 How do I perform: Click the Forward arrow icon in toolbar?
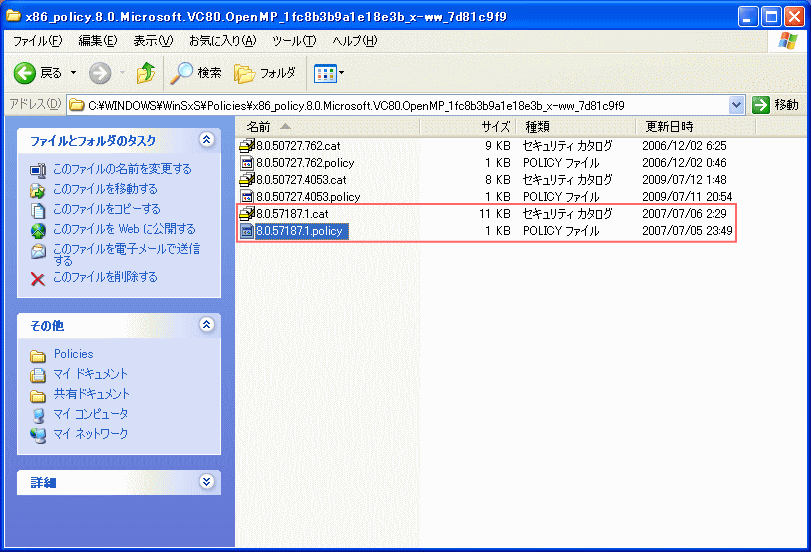(99, 73)
